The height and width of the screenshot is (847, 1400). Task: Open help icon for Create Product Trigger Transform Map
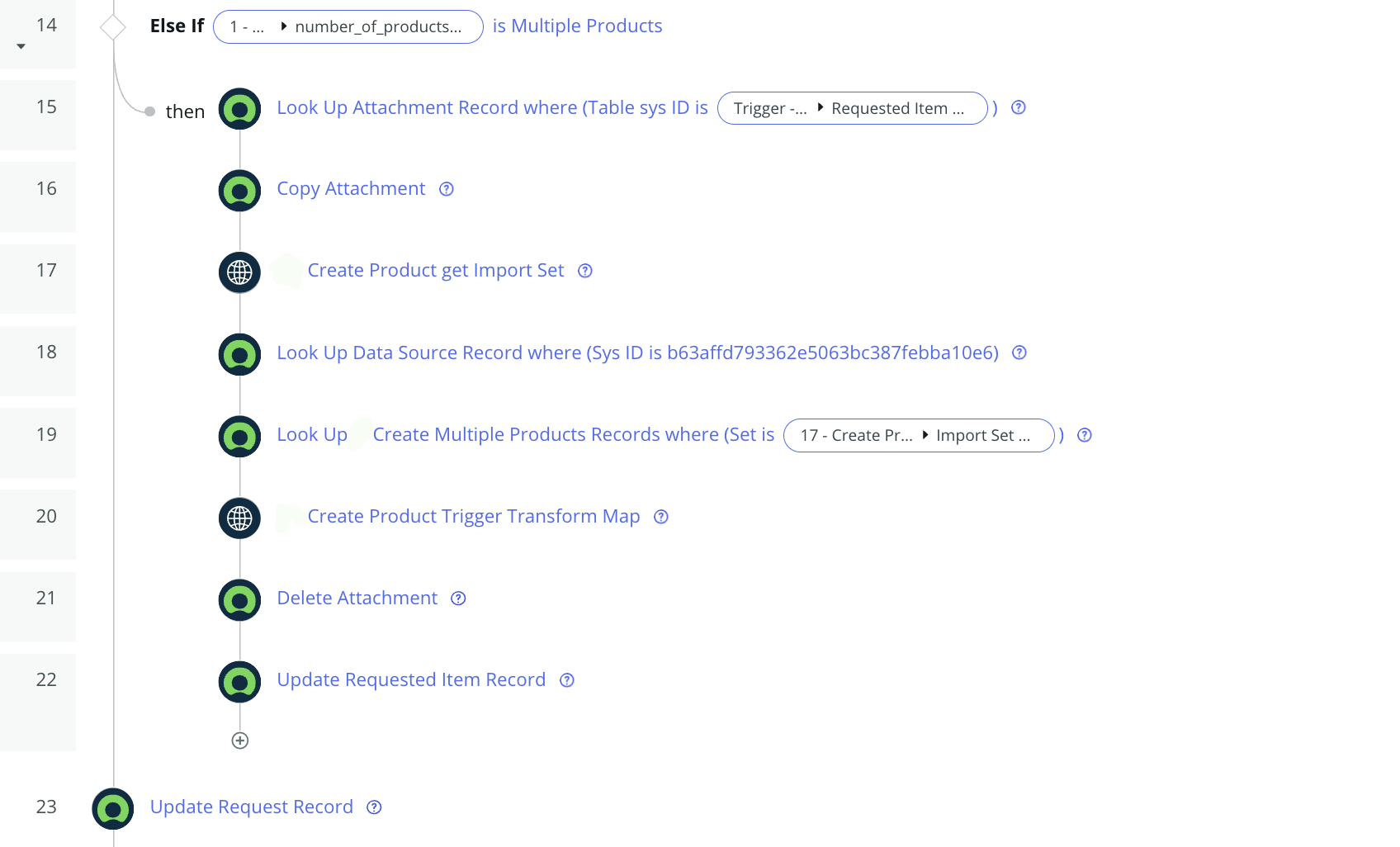(x=661, y=517)
